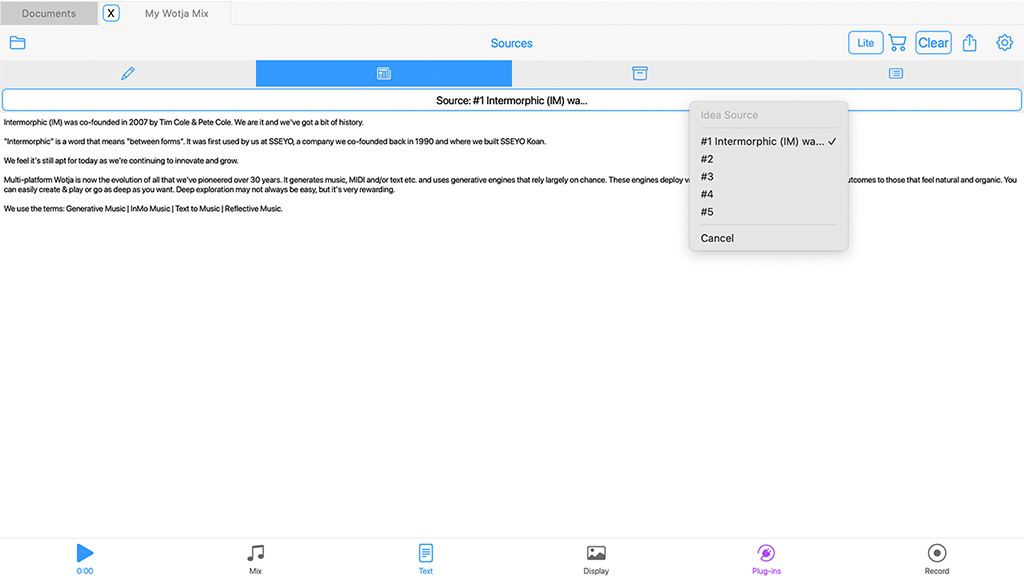1024x576 pixels.
Task: Select idea source #3
Action: point(707,176)
